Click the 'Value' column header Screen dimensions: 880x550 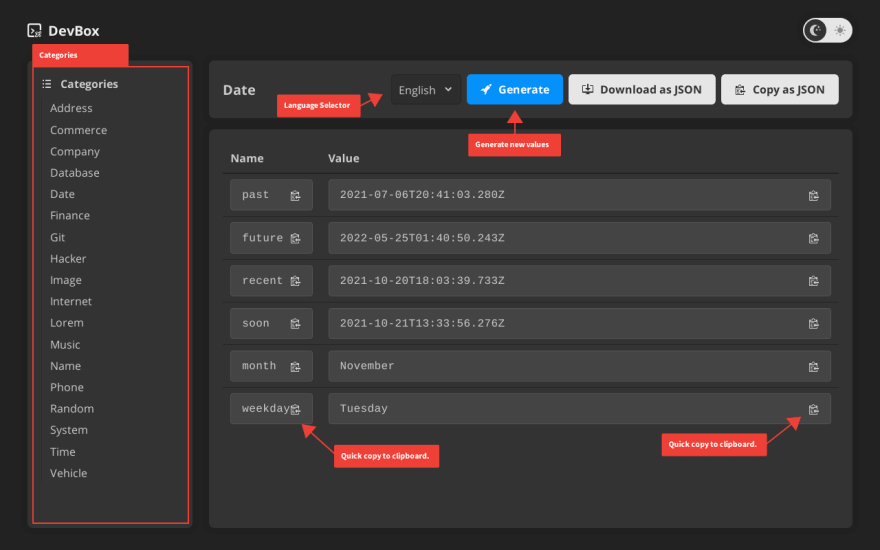tap(343, 158)
